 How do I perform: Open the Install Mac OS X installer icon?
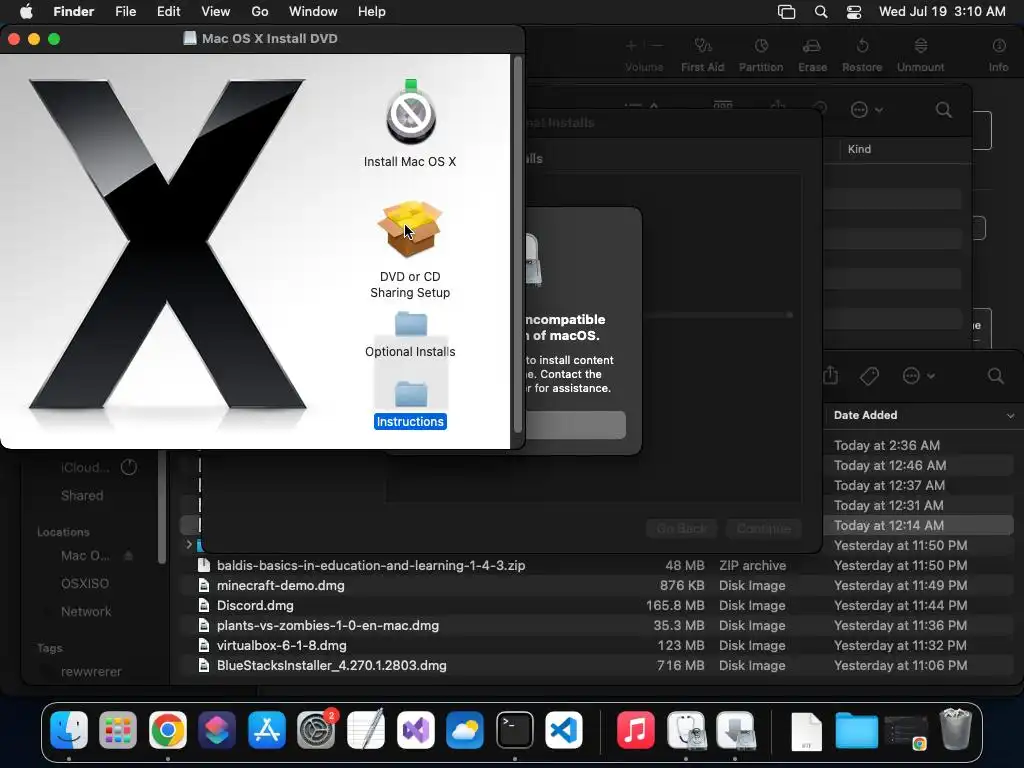click(x=410, y=113)
